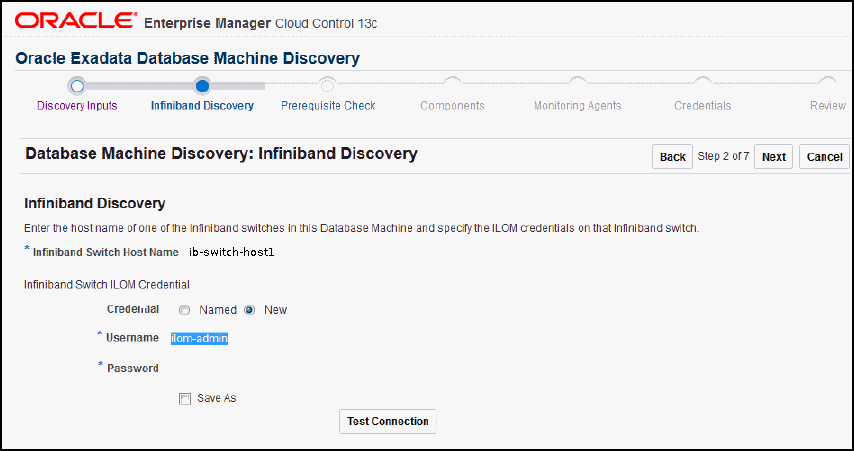The image size is (854, 451).
Task: Open the Infiniband Discovery step label
Action: (x=202, y=106)
